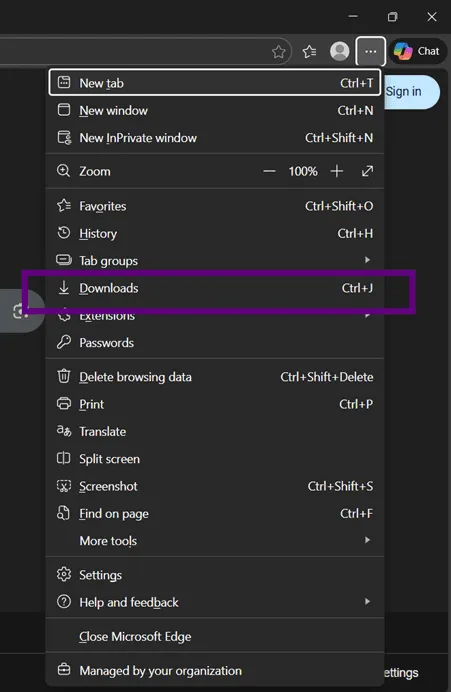Select Translate menu item
The width and height of the screenshot is (451, 692).
(215, 432)
